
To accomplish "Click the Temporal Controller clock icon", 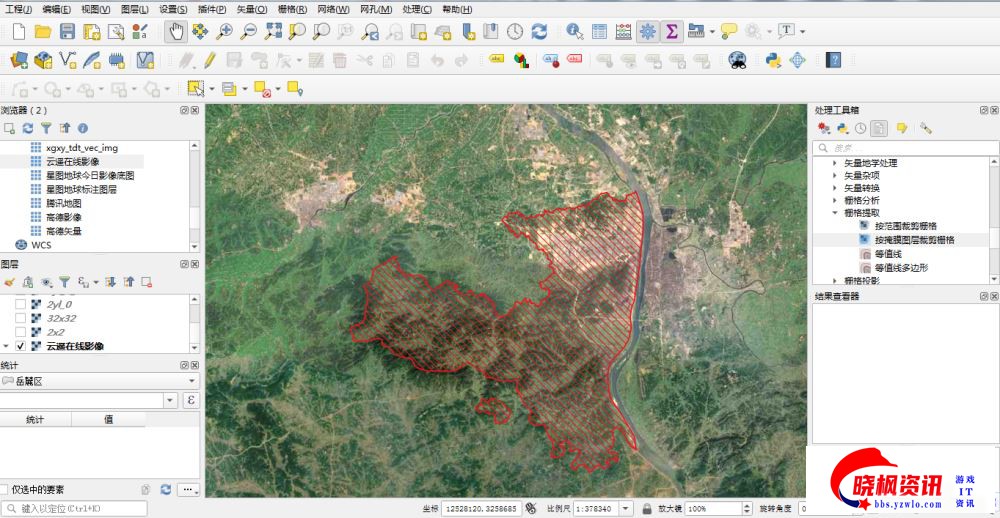I will coord(515,31).
